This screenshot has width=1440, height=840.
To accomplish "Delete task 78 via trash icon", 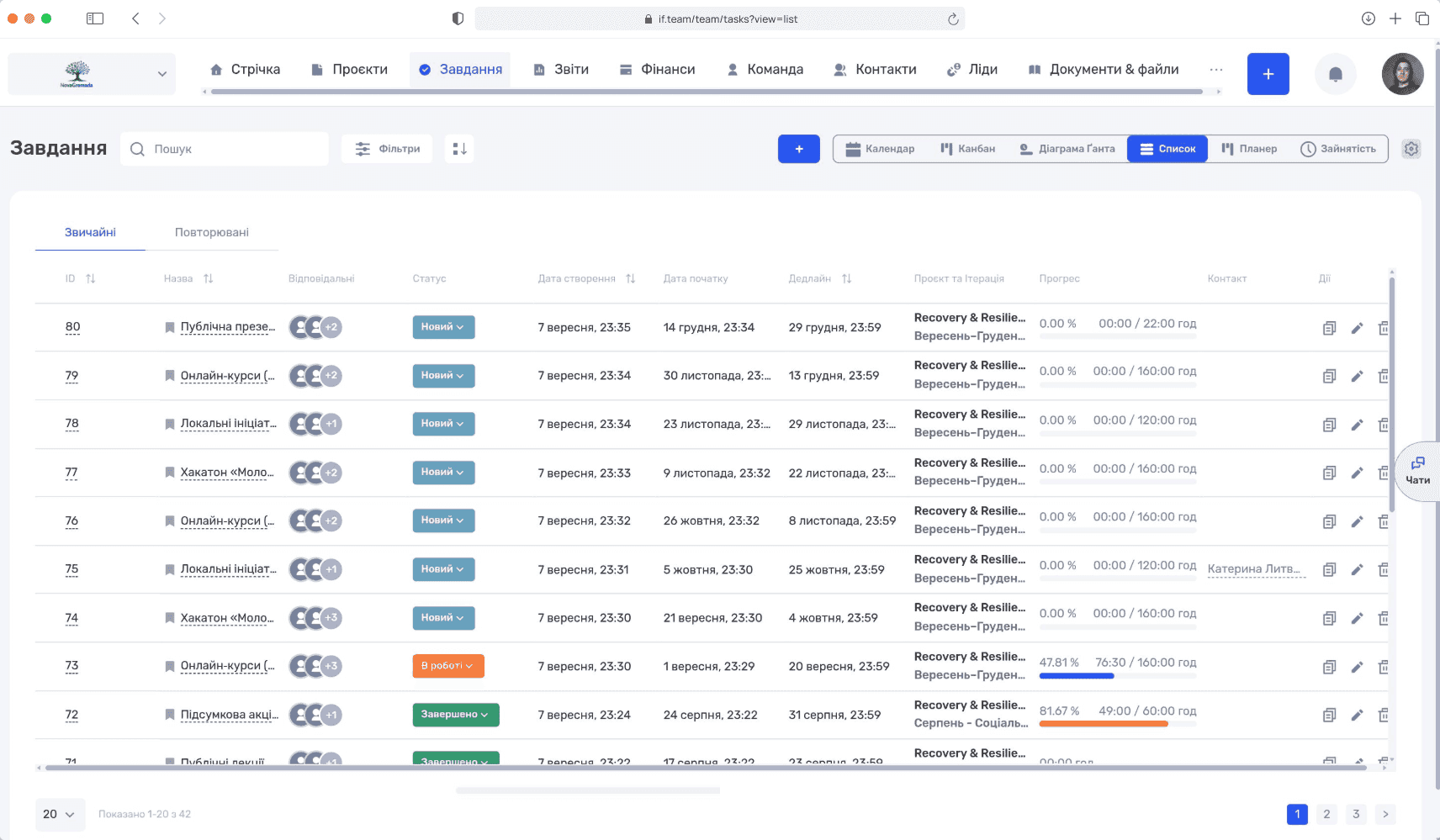I will [x=1384, y=425].
